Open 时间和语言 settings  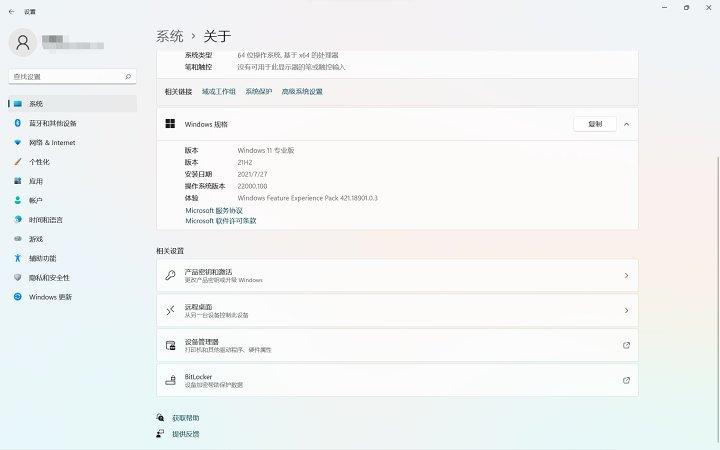(x=73, y=219)
